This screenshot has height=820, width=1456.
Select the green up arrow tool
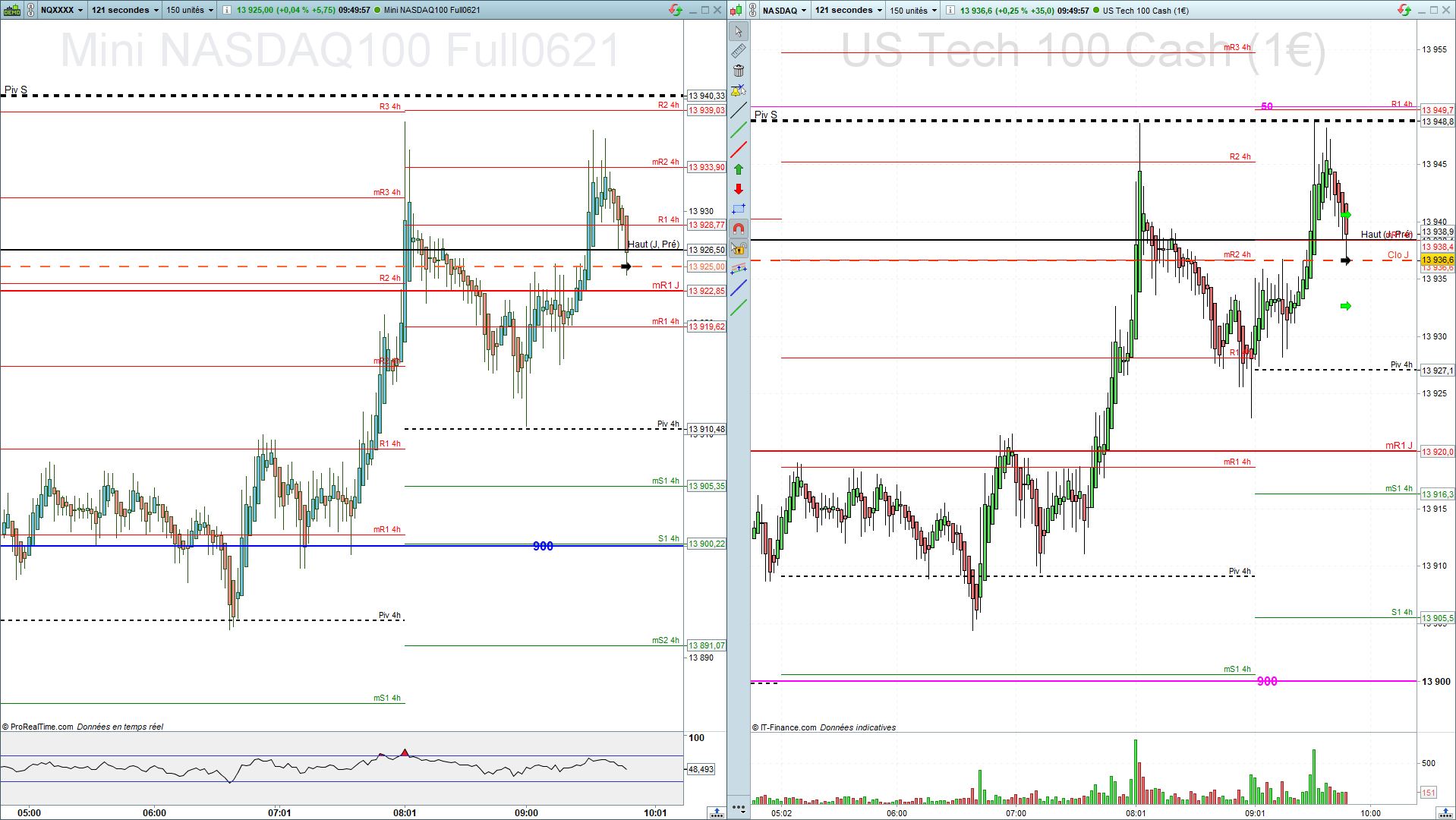coord(738,169)
